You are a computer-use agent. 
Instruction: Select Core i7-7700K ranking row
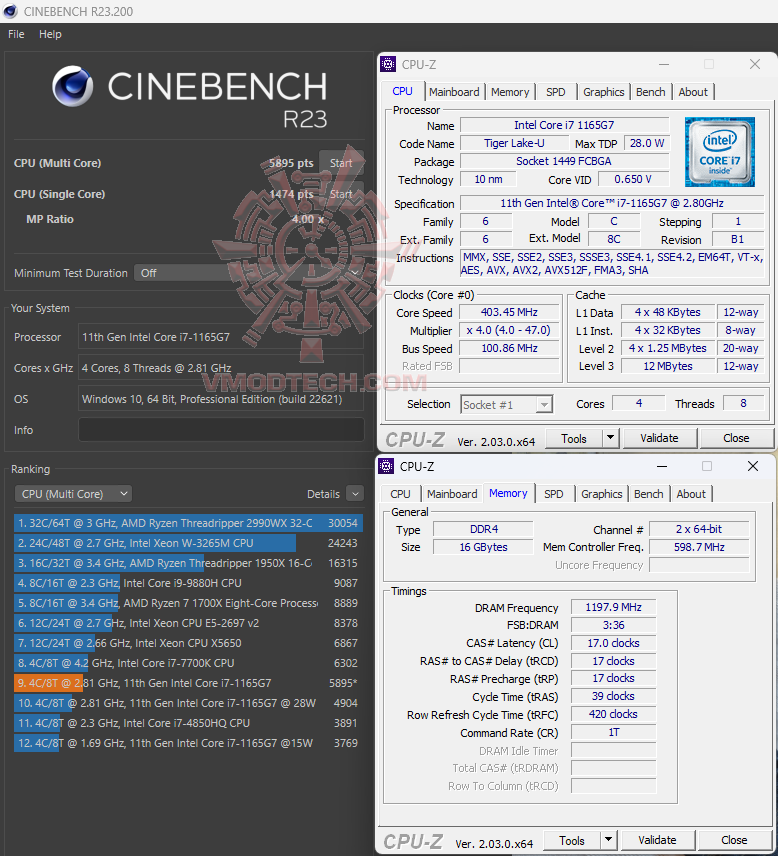188,663
